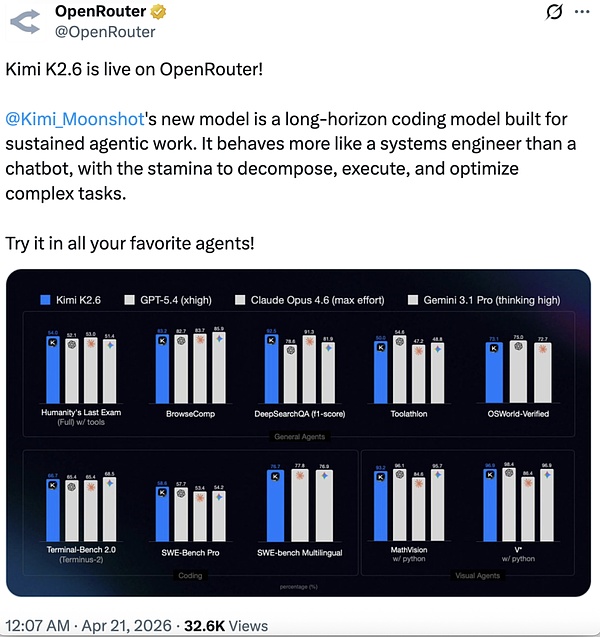600x637 pixels.
Task: Open the more options menu at top right
Action: point(578,14)
